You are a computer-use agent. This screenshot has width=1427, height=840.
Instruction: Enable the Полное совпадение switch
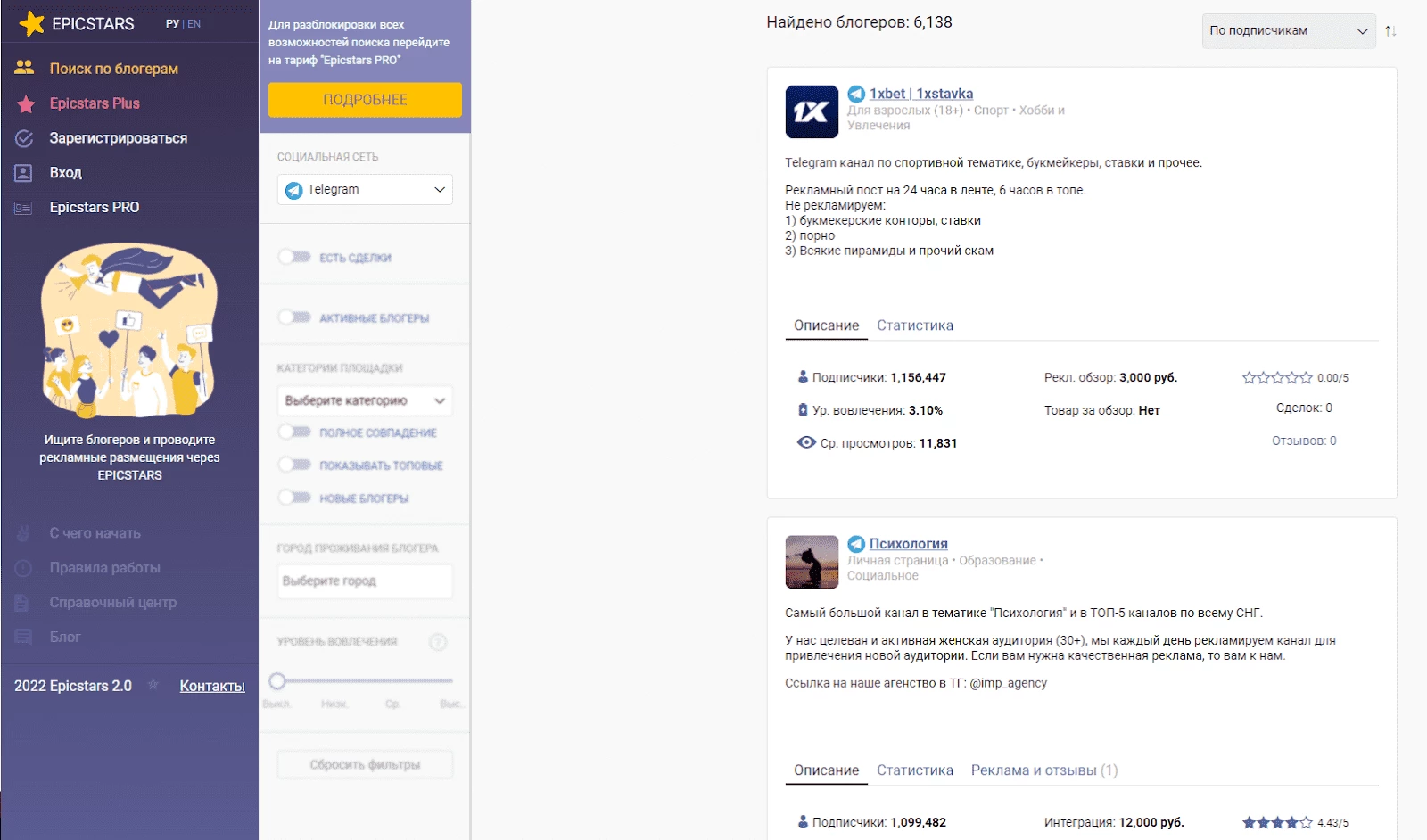pos(294,432)
